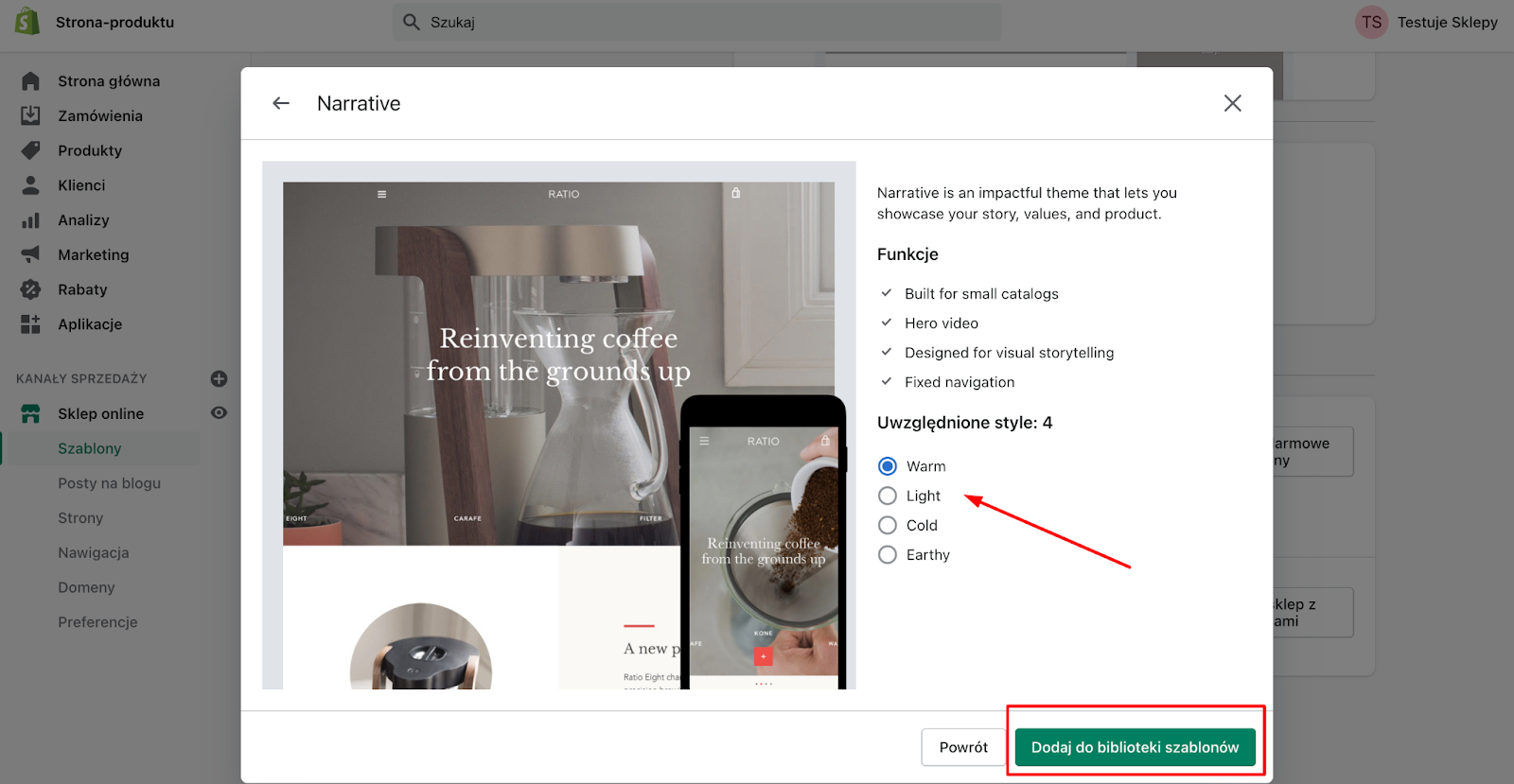
Task: Select the Warm style
Action: (888, 466)
